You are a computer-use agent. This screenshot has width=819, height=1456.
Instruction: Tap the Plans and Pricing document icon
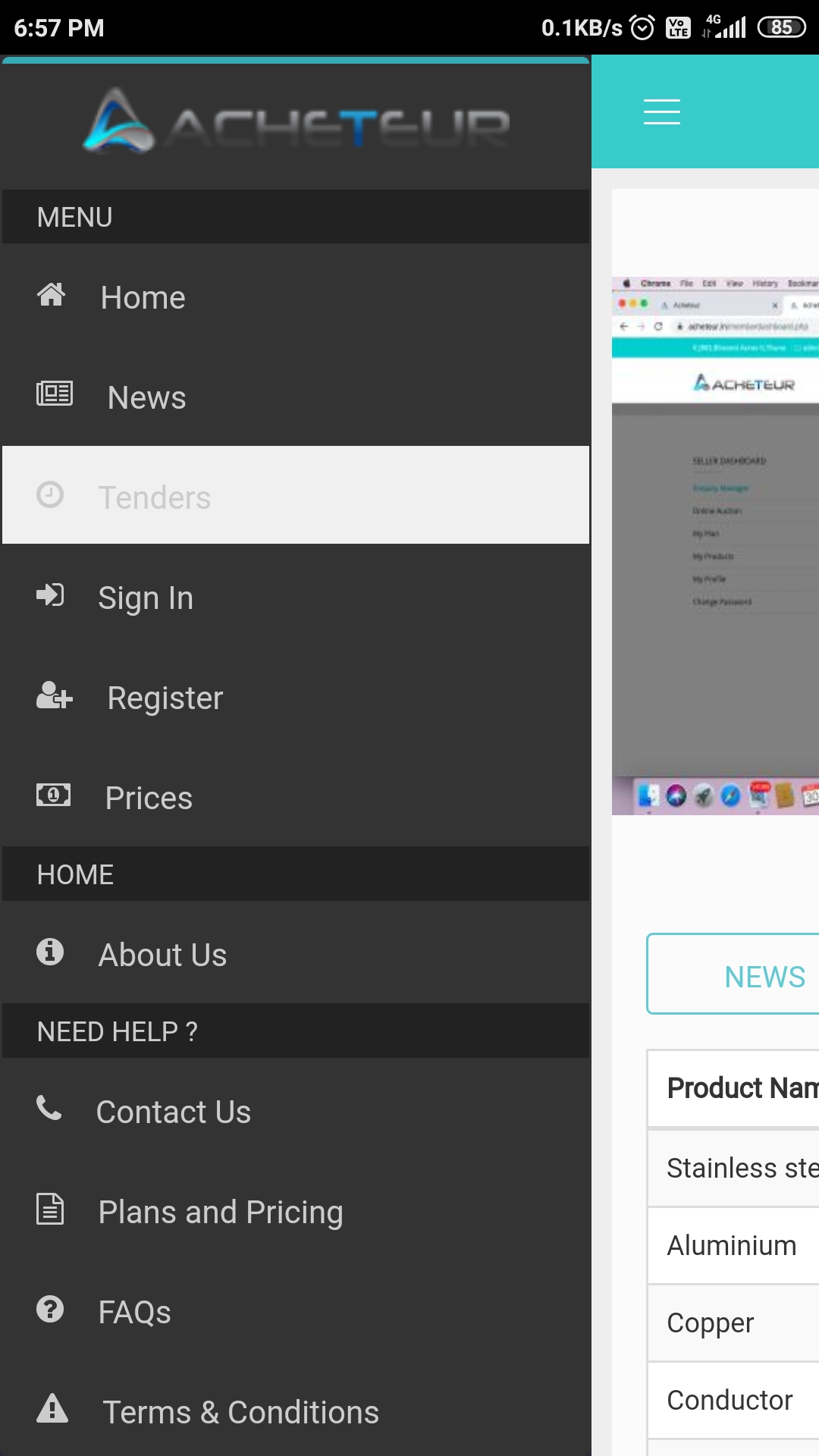pos(50,1208)
